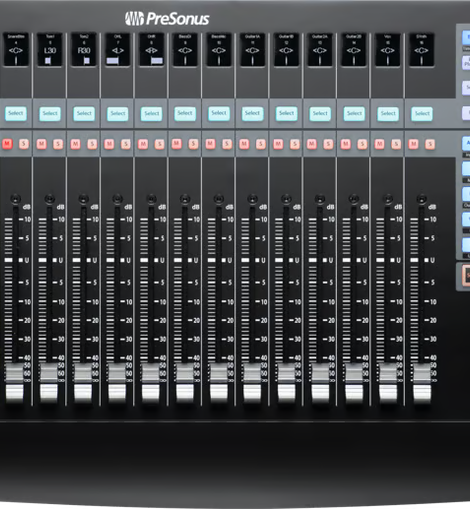
Task: Mute the Vox channel
Action: 379,144
